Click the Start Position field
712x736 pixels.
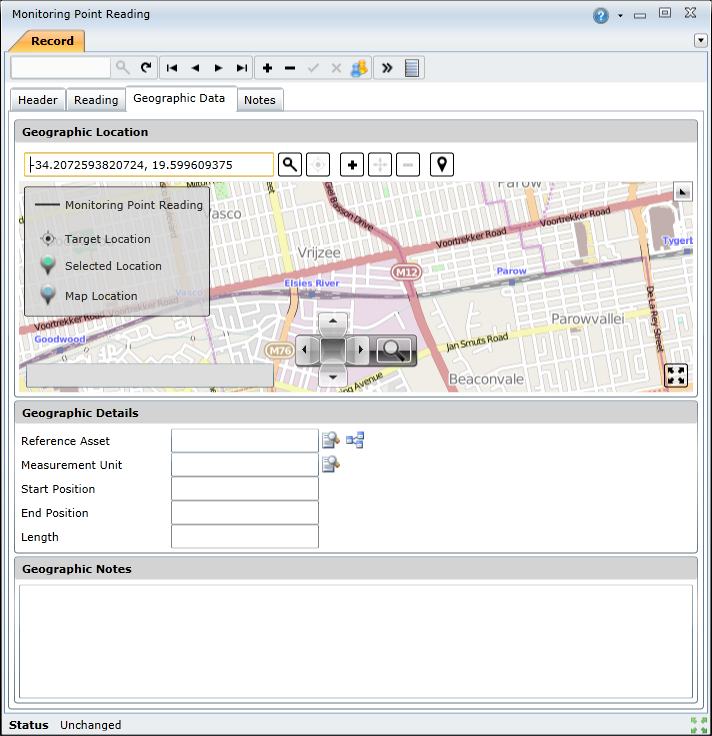coord(245,489)
